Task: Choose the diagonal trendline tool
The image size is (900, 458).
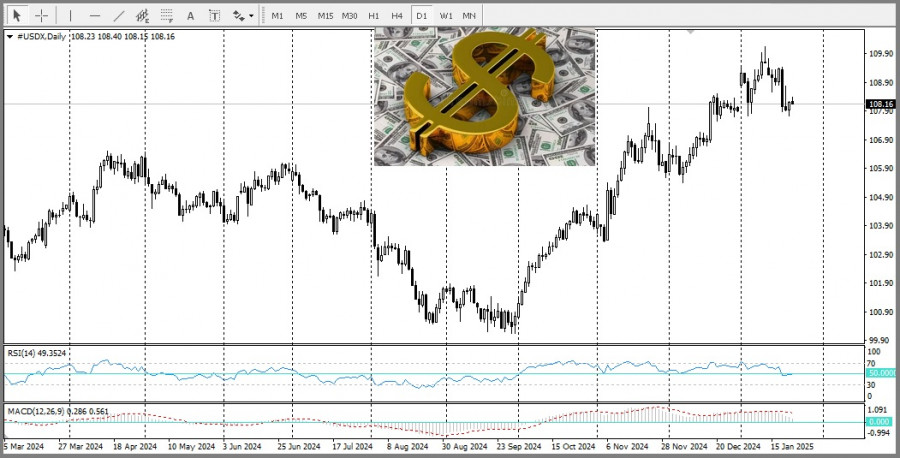Action: click(x=119, y=16)
